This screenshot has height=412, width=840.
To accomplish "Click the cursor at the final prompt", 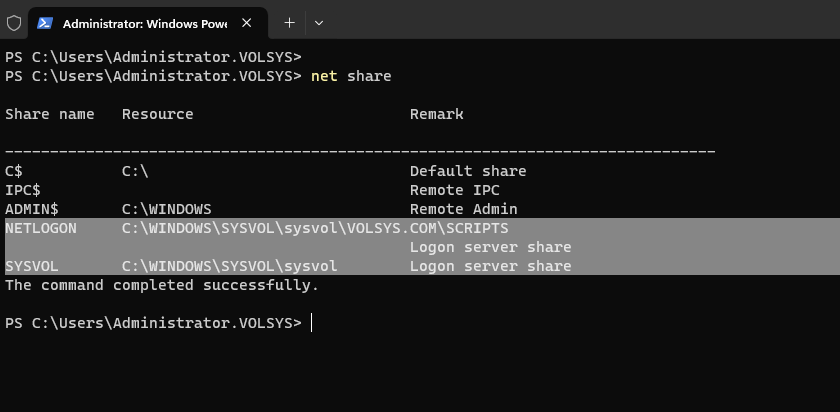I will [x=311, y=323].
